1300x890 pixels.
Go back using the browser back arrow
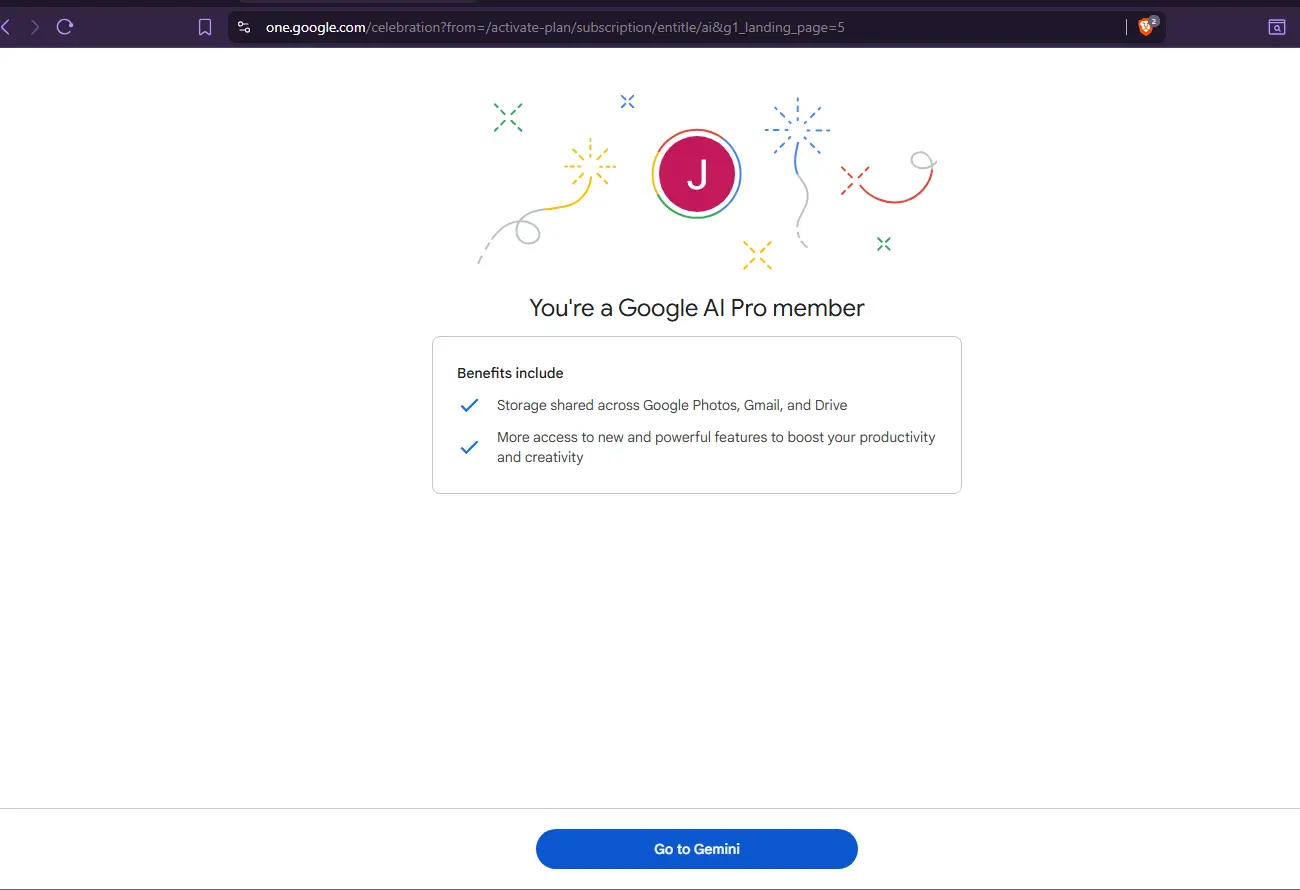6,27
